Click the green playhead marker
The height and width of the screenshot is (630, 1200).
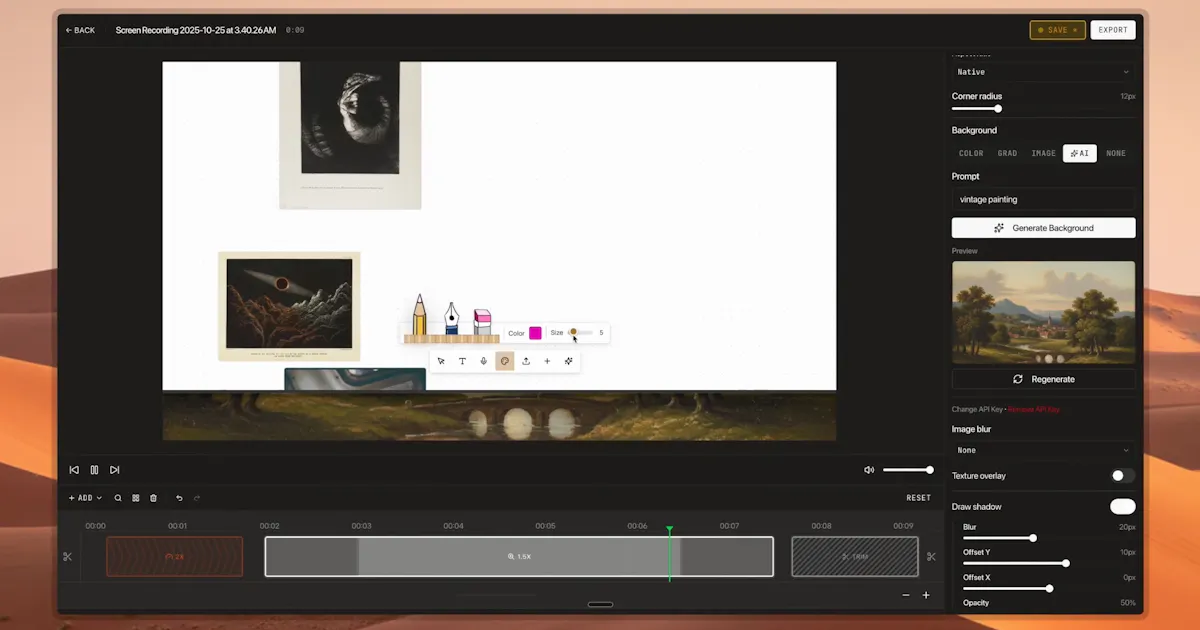click(x=669, y=530)
